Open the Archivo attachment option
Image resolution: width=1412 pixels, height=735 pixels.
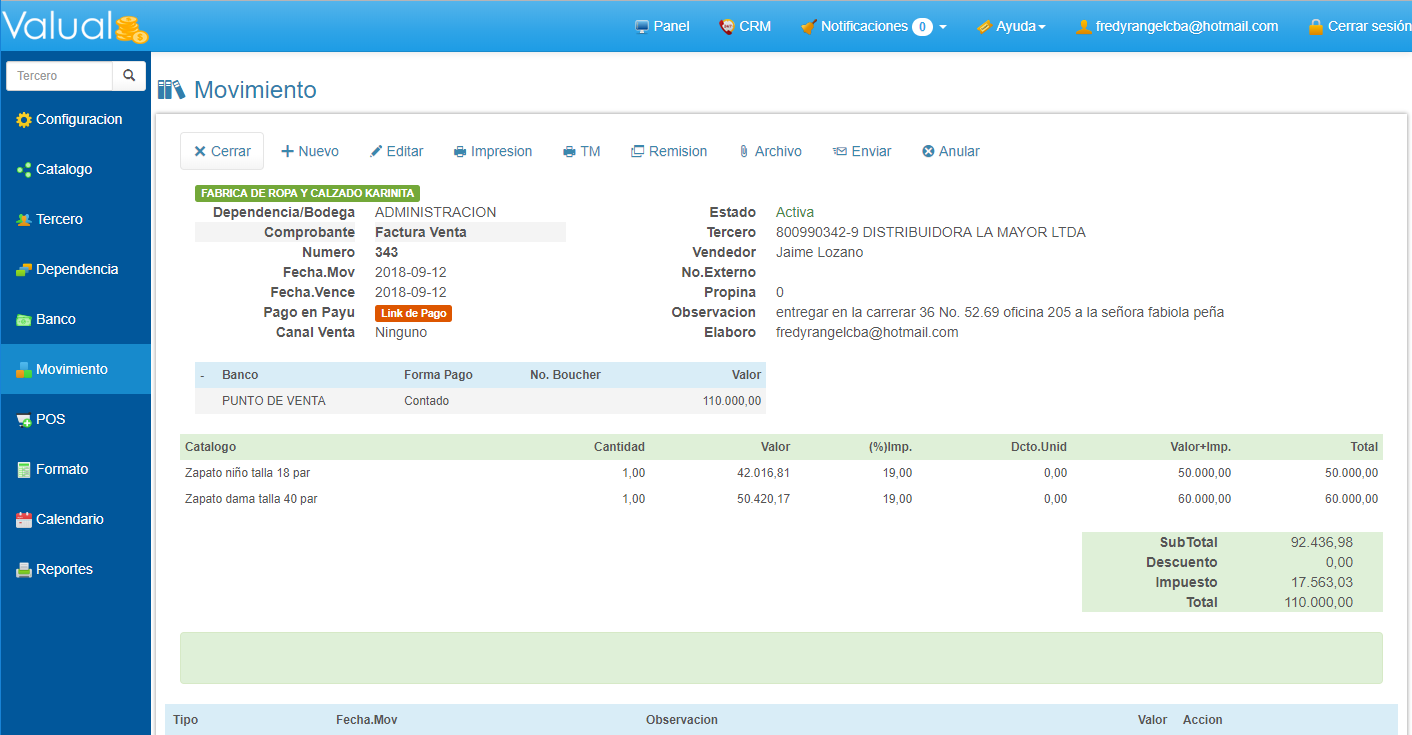(769, 151)
